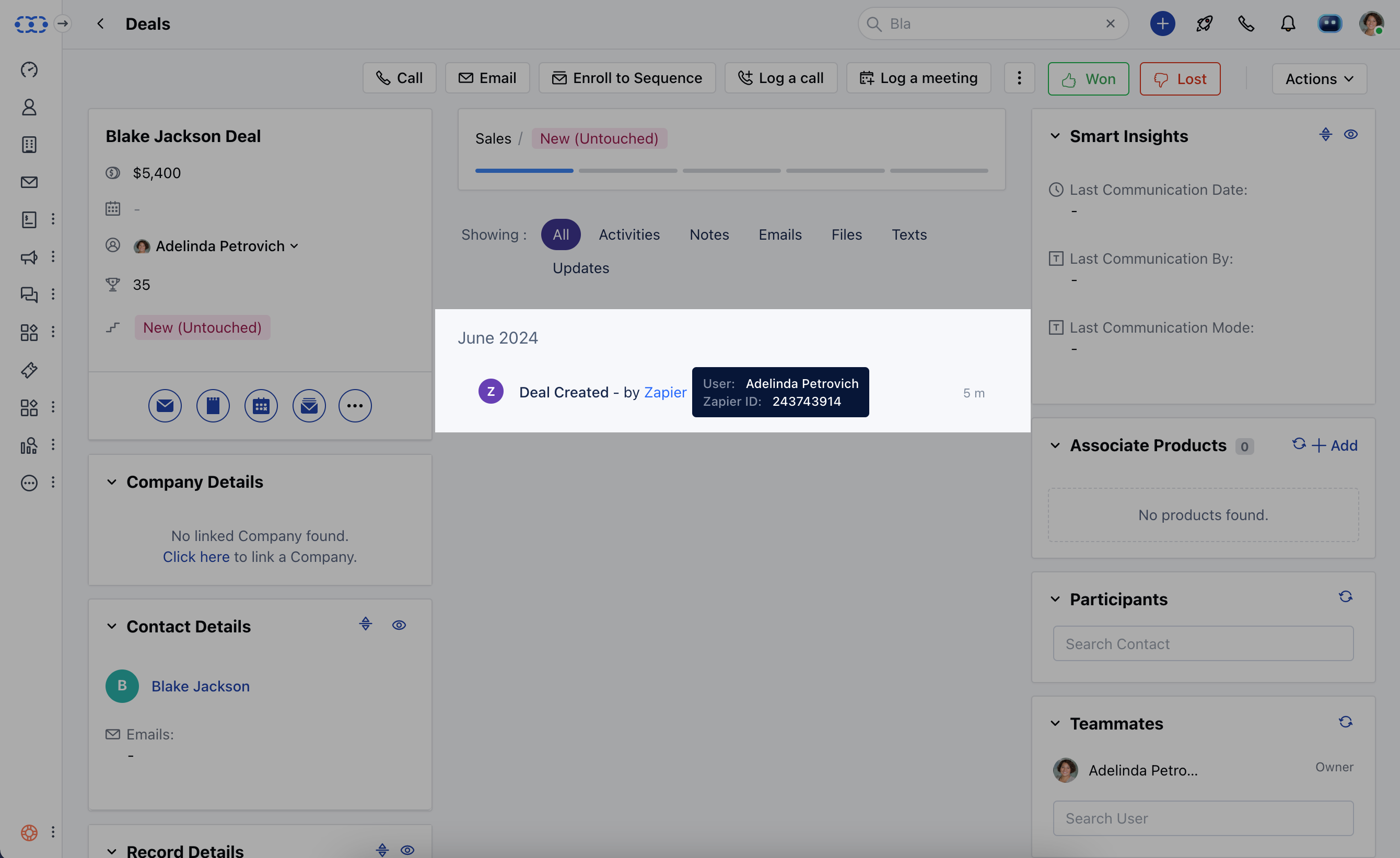The width and height of the screenshot is (1400, 858).
Task: Open notifications bell icon
Action: pos(1288,24)
